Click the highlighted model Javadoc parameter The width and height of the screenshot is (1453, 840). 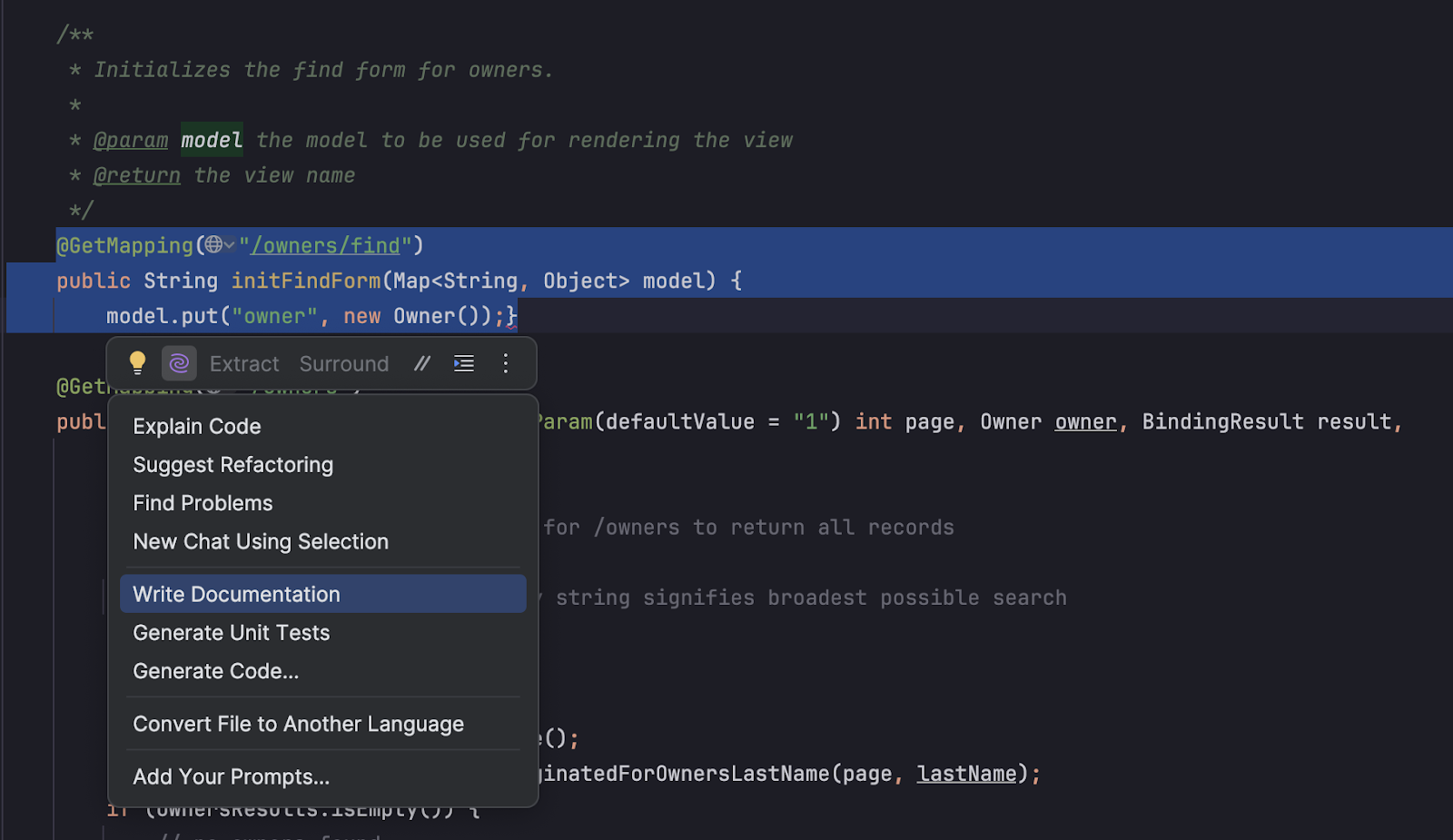click(x=212, y=140)
